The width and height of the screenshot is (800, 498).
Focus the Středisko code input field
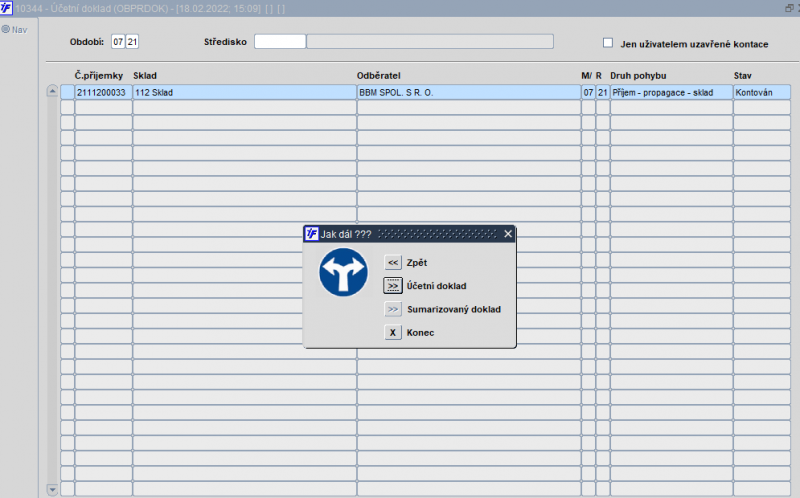(x=280, y=42)
